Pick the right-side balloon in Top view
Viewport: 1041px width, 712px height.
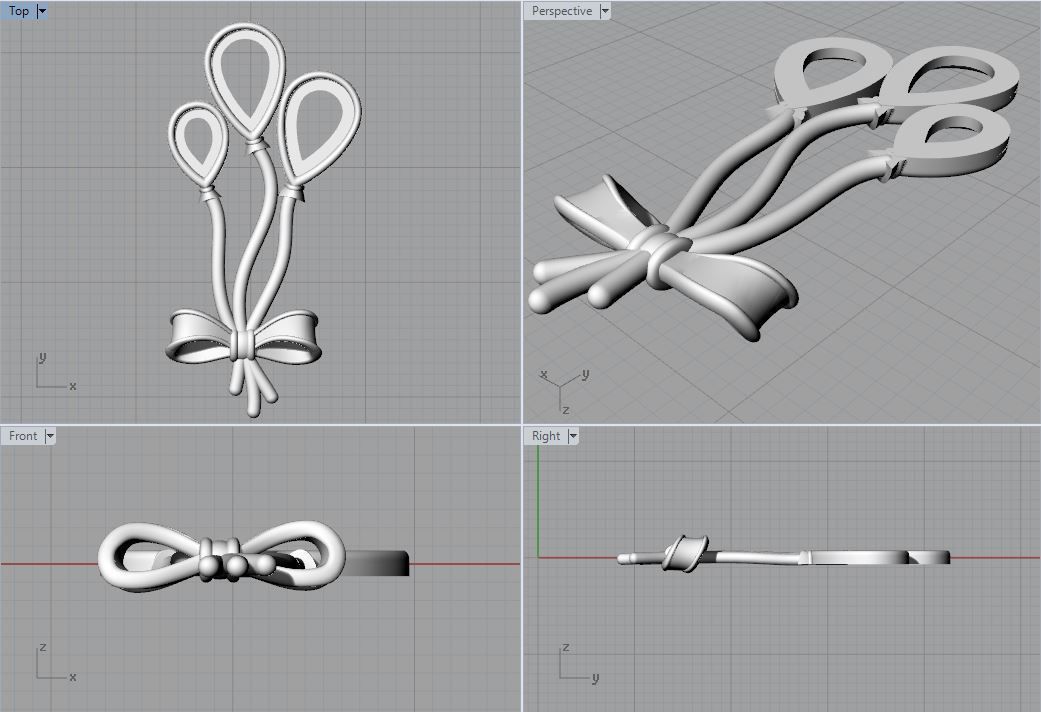click(319, 130)
